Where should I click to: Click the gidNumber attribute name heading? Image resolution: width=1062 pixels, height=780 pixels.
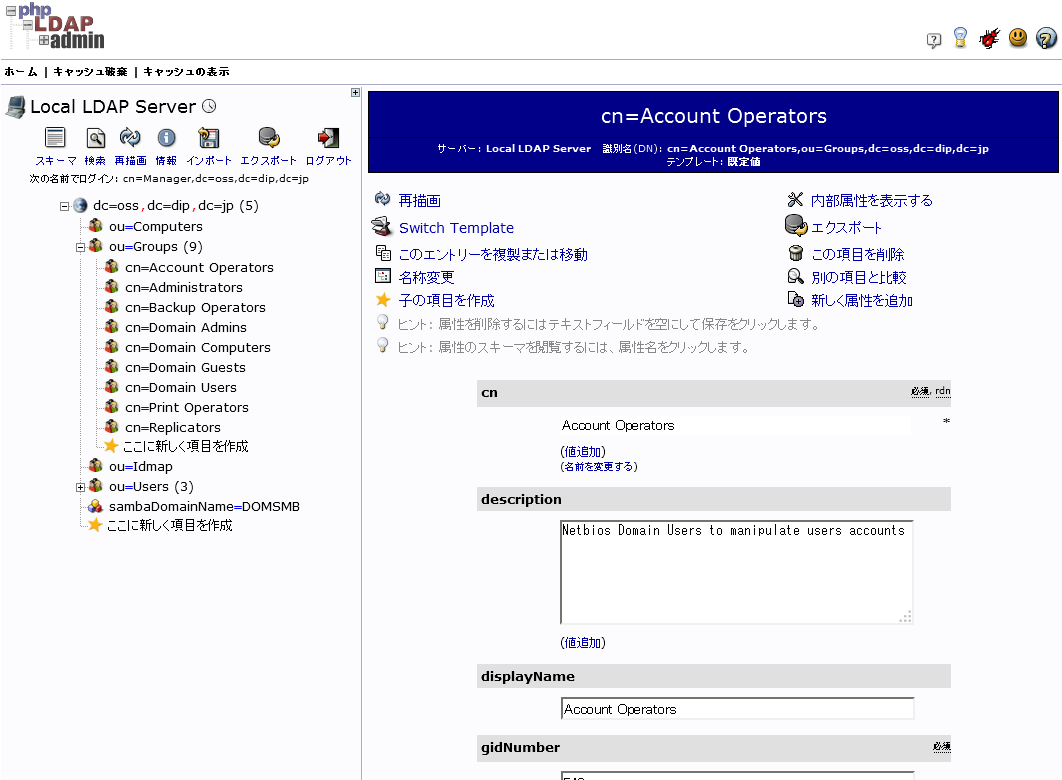pyautogui.click(x=520, y=748)
